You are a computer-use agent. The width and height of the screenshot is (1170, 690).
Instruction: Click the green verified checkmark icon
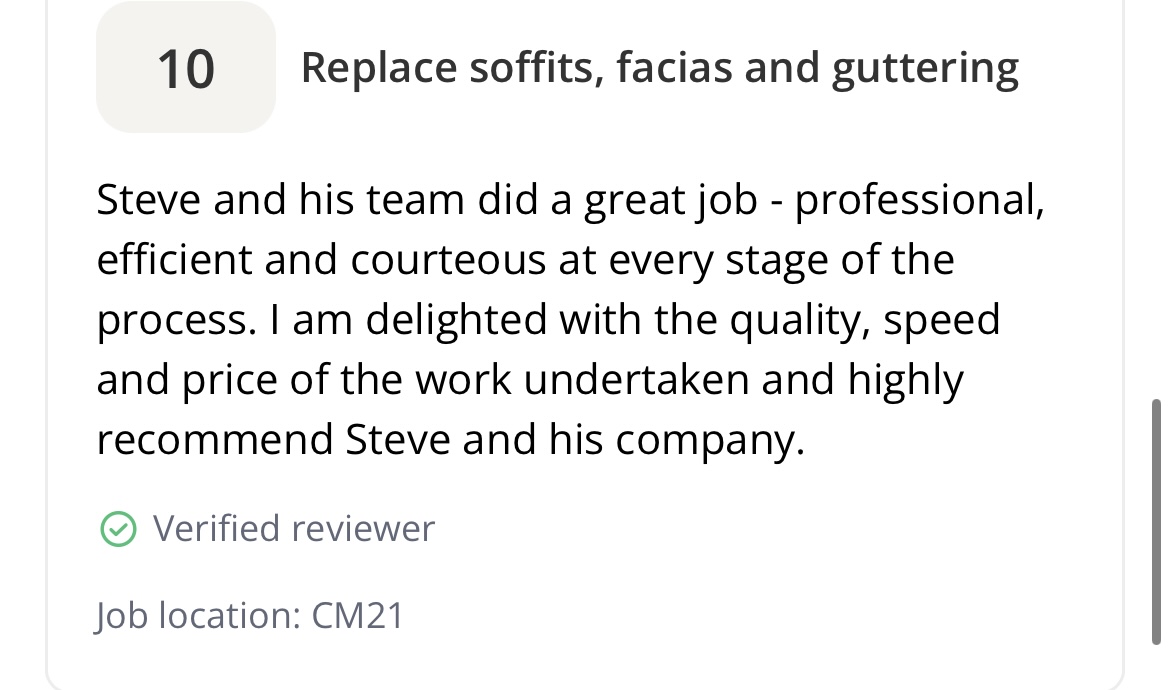click(119, 528)
